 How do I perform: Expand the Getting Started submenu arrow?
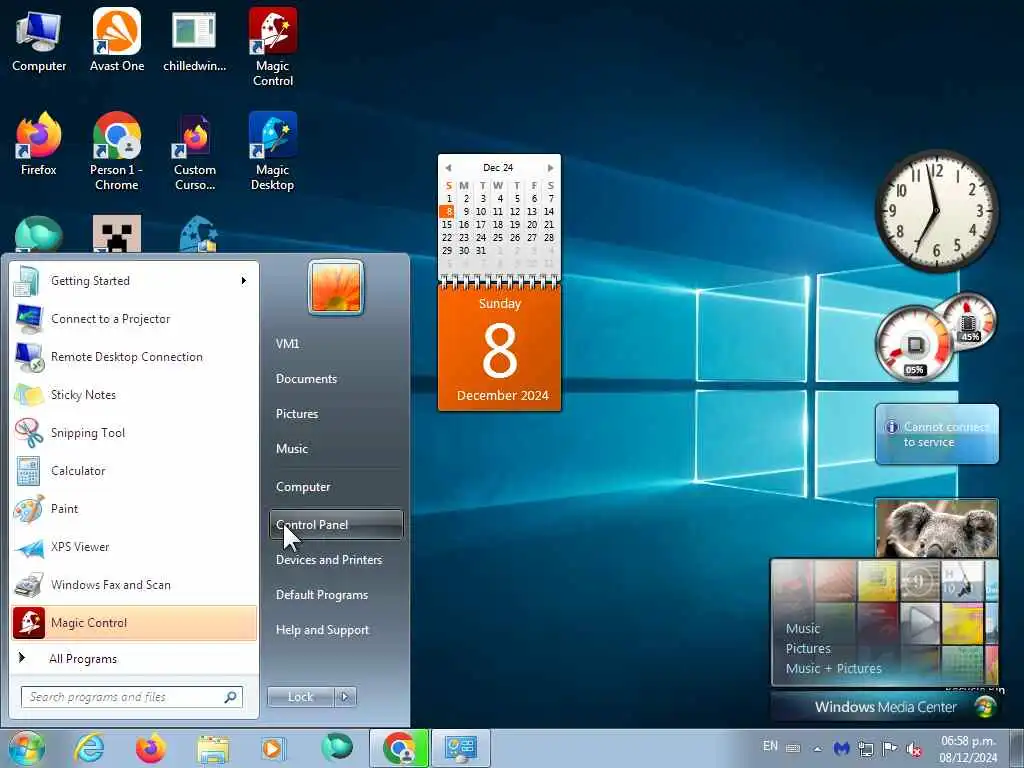pos(244,281)
